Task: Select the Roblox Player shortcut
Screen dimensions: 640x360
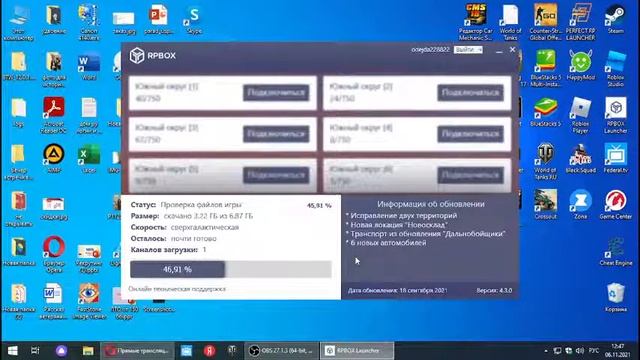Action: point(580,115)
